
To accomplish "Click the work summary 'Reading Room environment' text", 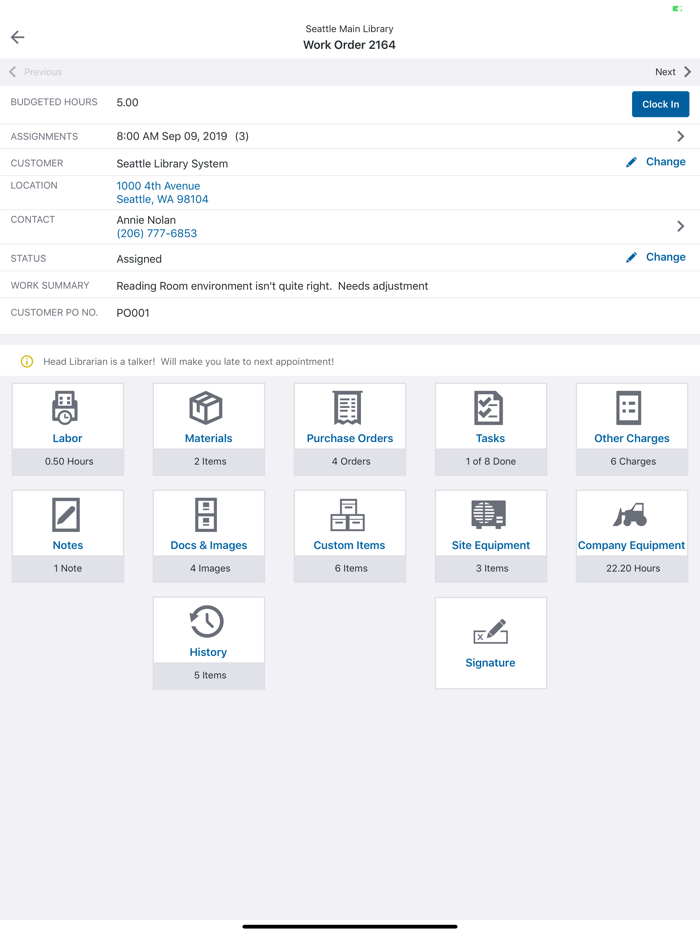I will 272,287.
